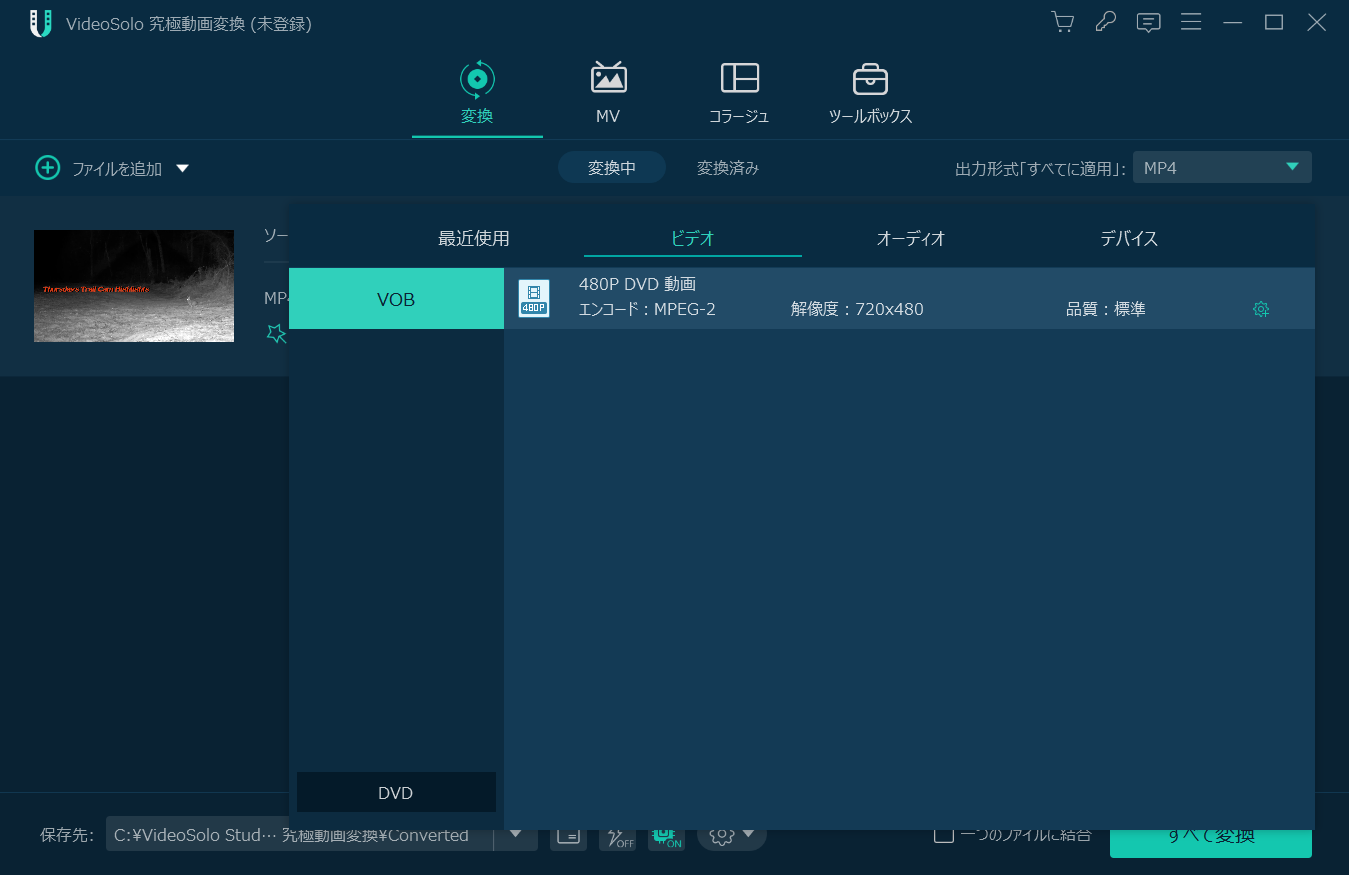Toggle the high-speed conversion OFF icon

click(x=617, y=837)
